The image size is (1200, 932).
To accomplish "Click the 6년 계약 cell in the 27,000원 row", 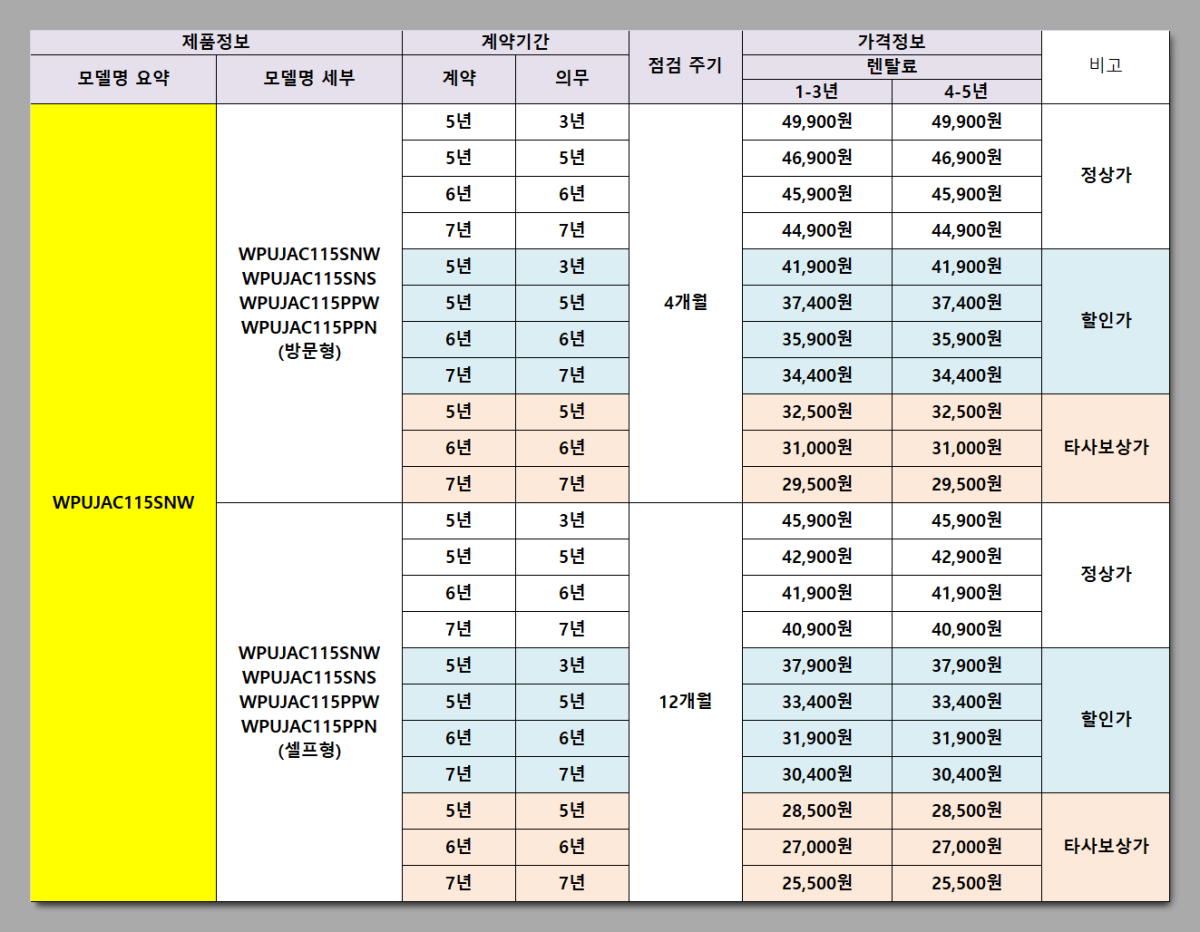I will 459,847.
